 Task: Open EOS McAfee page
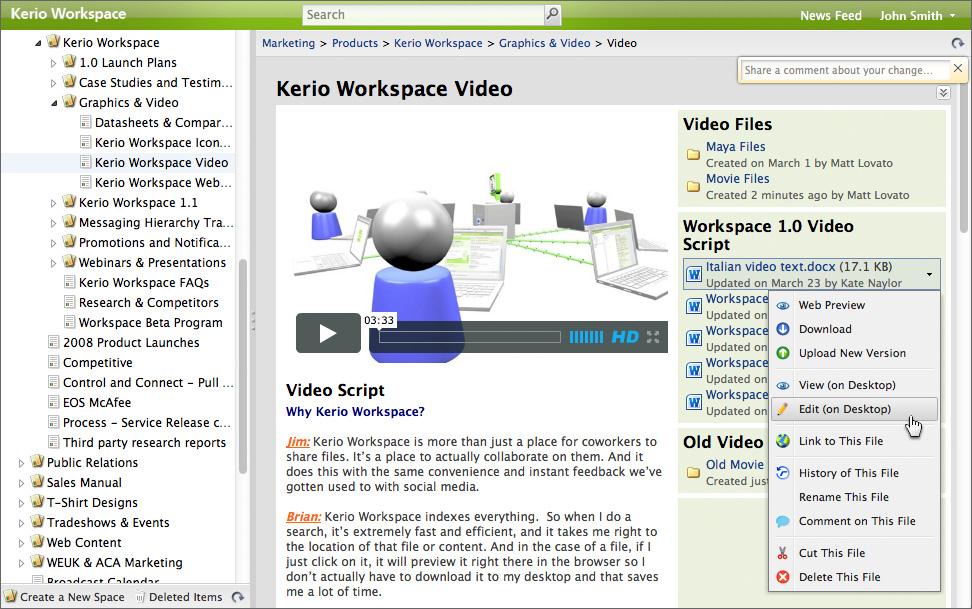[97, 402]
